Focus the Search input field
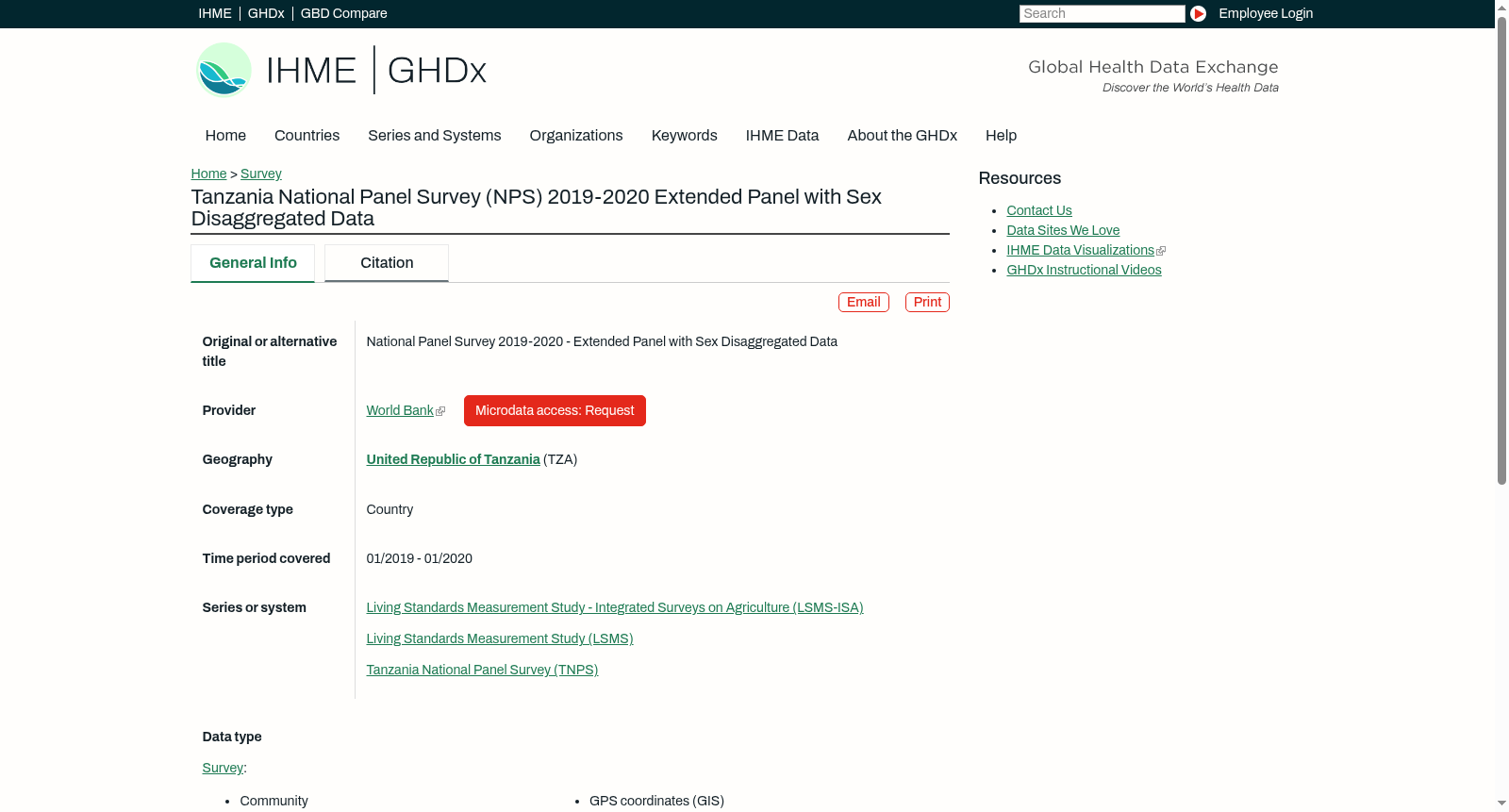This screenshot has width=1509, height=812. pyautogui.click(x=1102, y=13)
